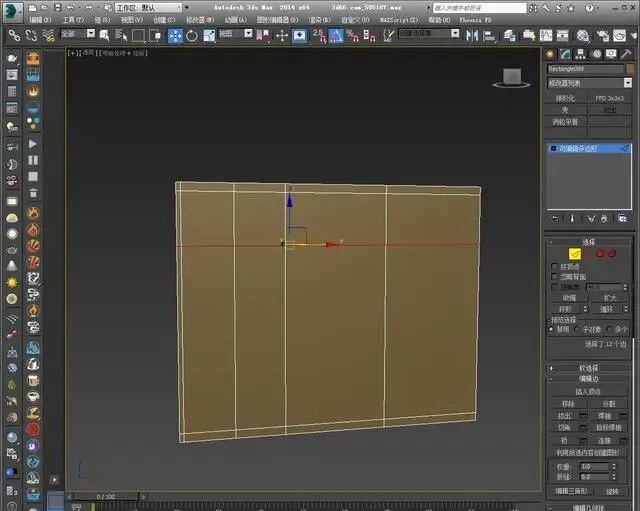Open the Phoenix FD menu

(476, 20)
